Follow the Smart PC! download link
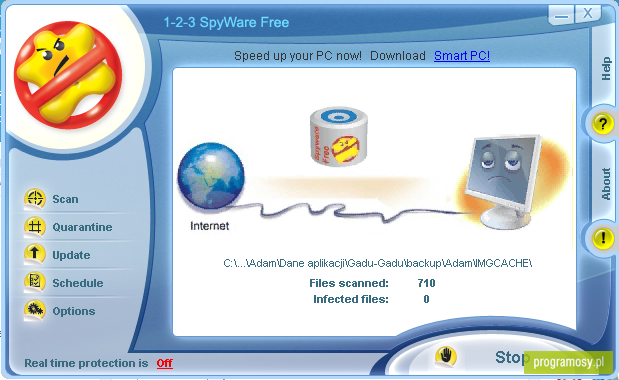Screen dimensions: 619x380 tap(462, 56)
